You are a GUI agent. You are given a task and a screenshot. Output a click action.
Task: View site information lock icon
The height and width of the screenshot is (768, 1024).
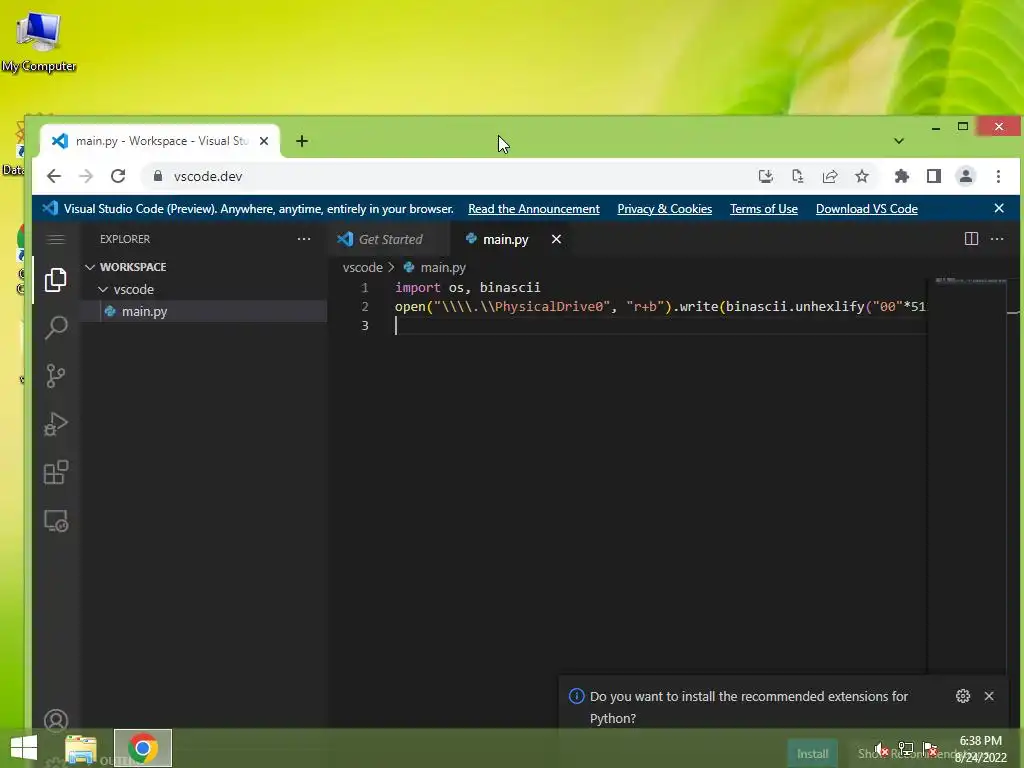coord(157,176)
